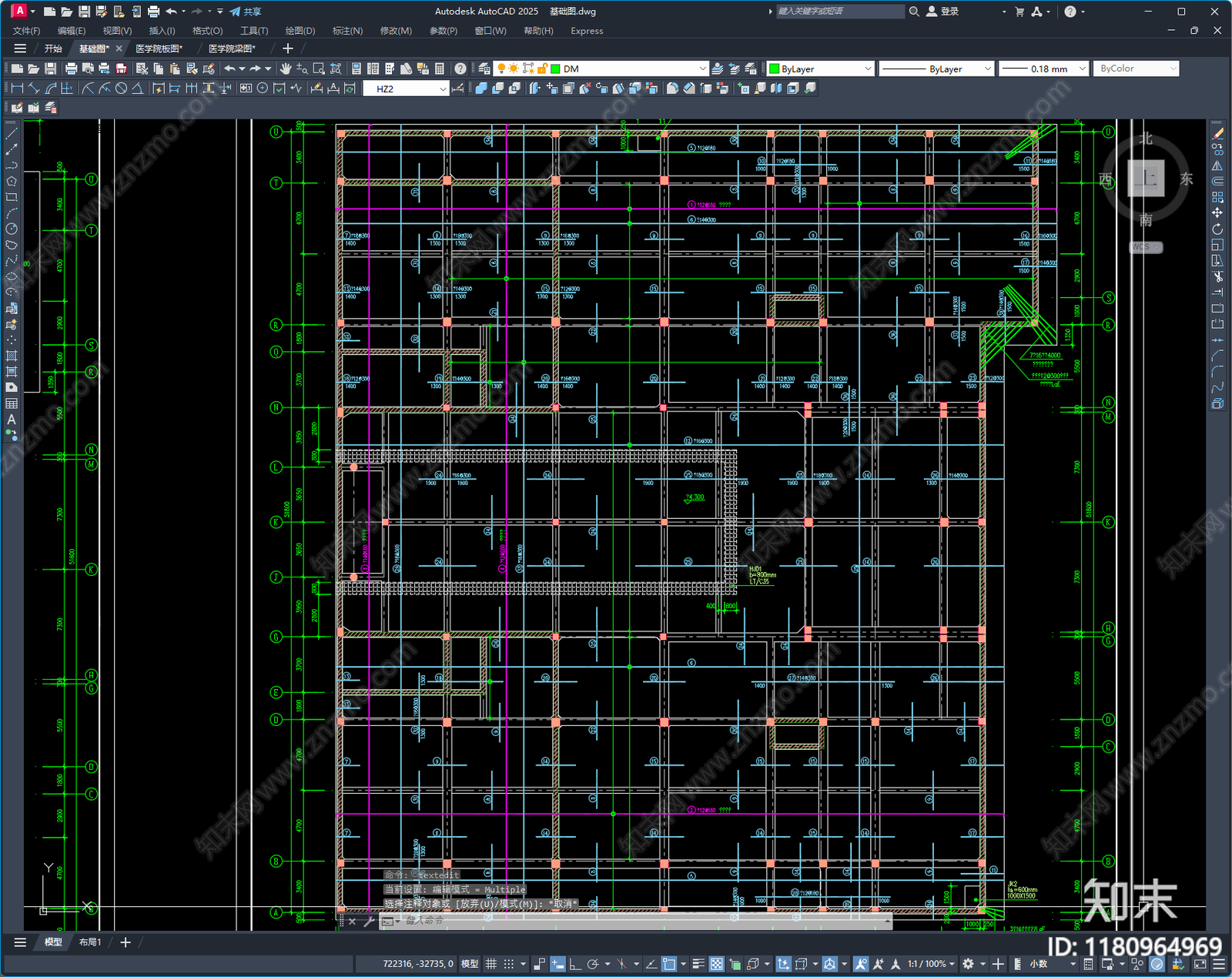Add a new drawing tab with plus button

click(288, 49)
